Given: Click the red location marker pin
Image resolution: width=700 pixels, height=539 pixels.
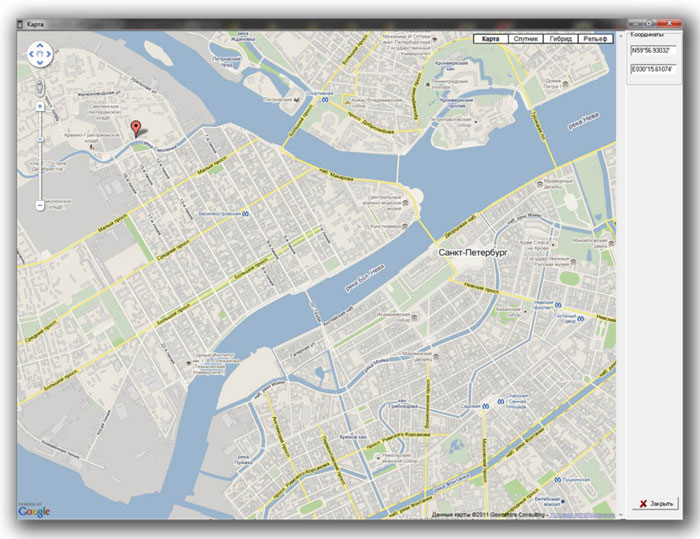Looking at the screenshot, I should point(137,127).
